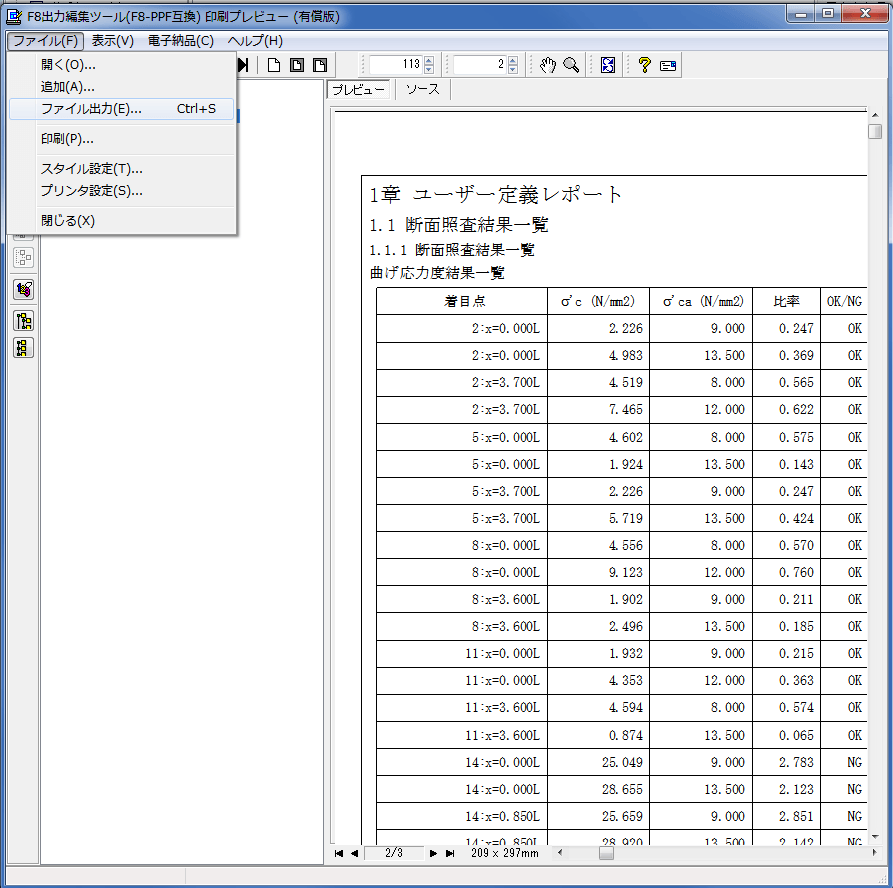
Task: Click the heading 1.1 断面照査結果一覧
Action: tap(458, 226)
